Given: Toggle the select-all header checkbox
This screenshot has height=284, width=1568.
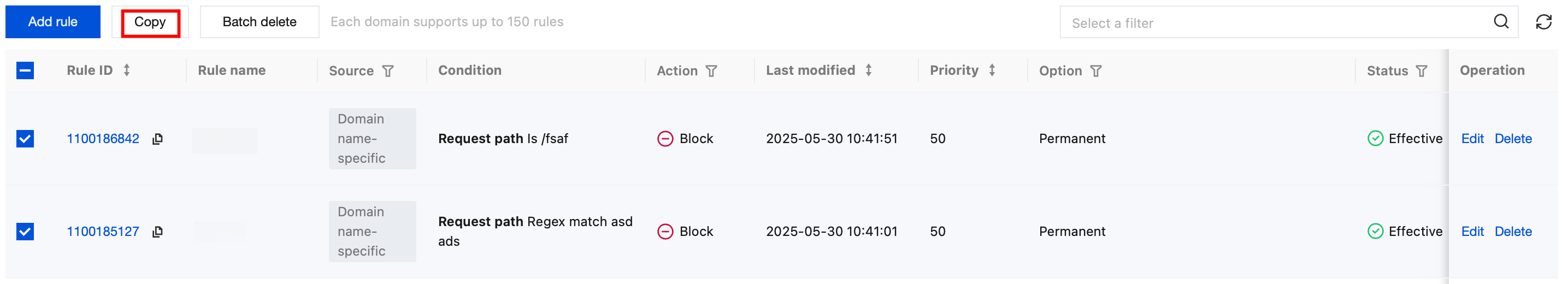Looking at the screenshot, I should pos(25,70).
